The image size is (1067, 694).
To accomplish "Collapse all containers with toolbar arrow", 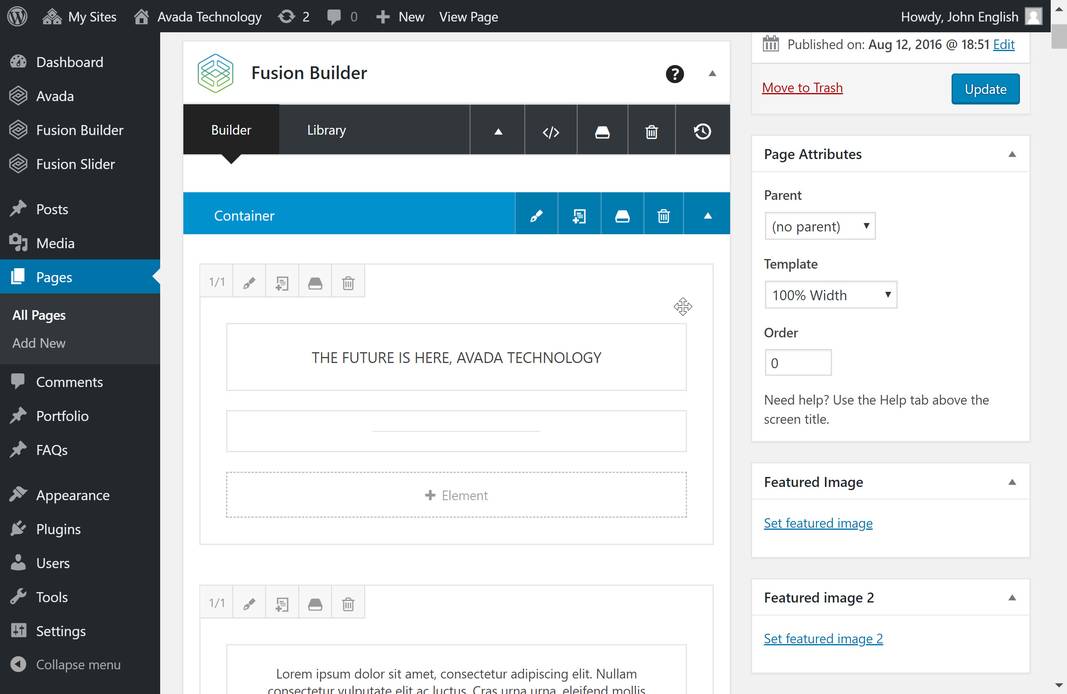I will pos(497,131).
